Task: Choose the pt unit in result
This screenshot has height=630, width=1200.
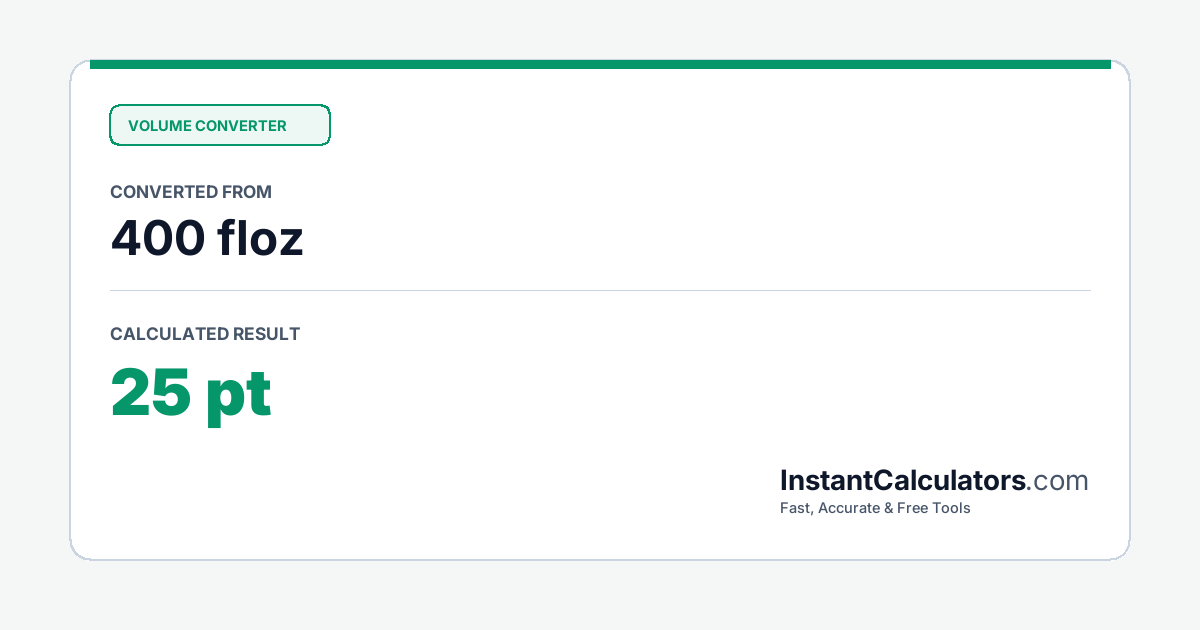Action: tap(240, 395)
